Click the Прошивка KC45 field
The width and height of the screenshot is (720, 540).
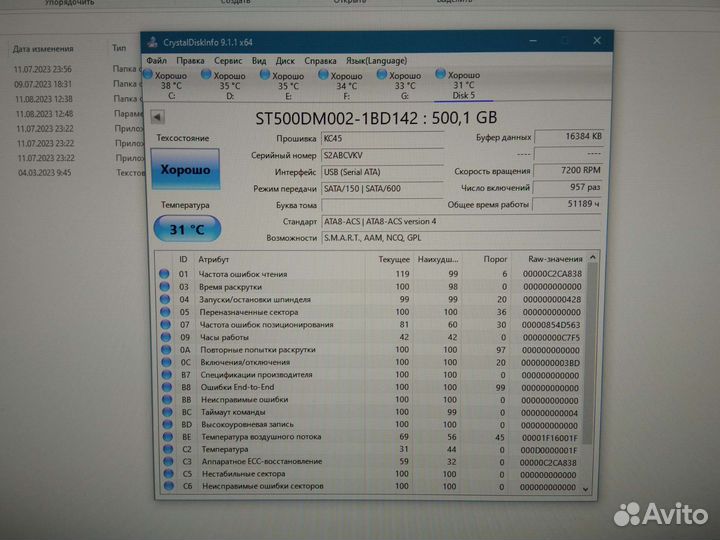[x=382, y=139]
